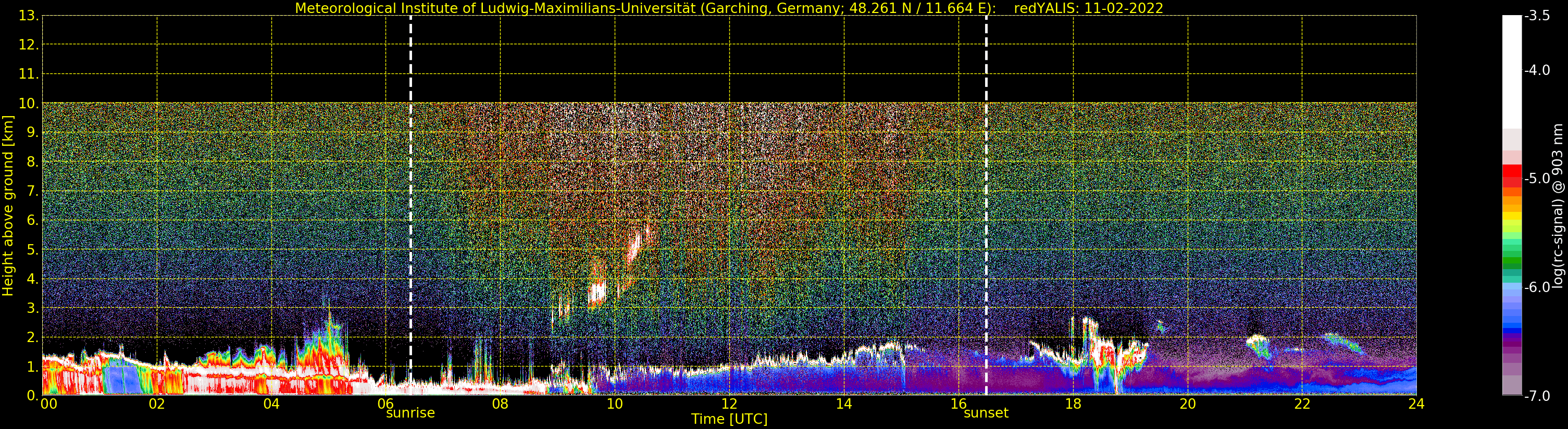Click height axis tick label '11.'

pos(29,74)
